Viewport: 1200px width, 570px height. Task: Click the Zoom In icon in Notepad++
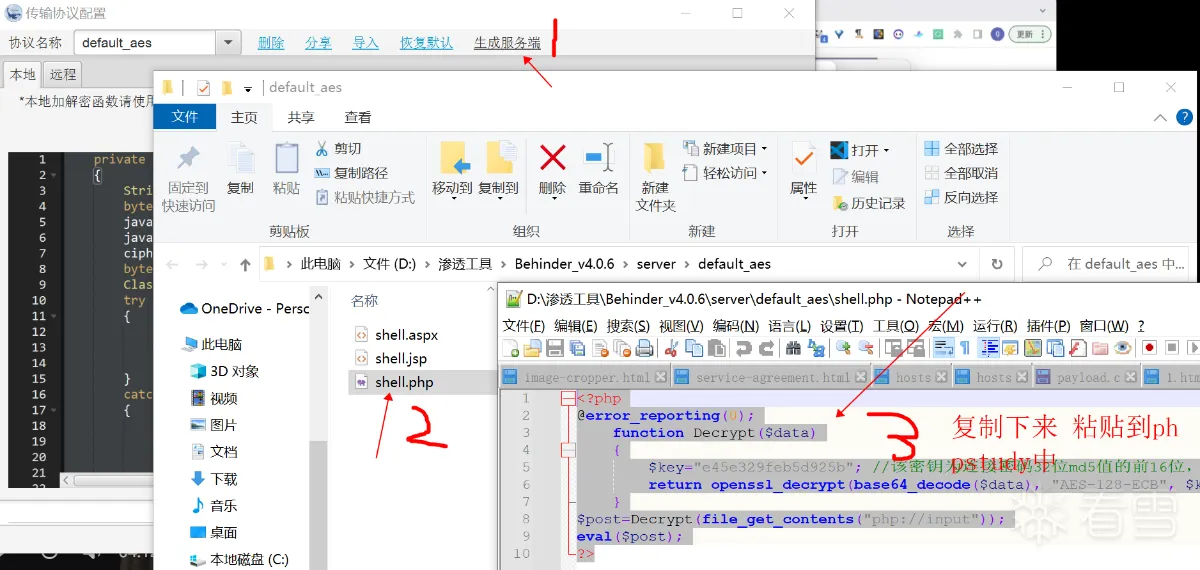(843, 348)
